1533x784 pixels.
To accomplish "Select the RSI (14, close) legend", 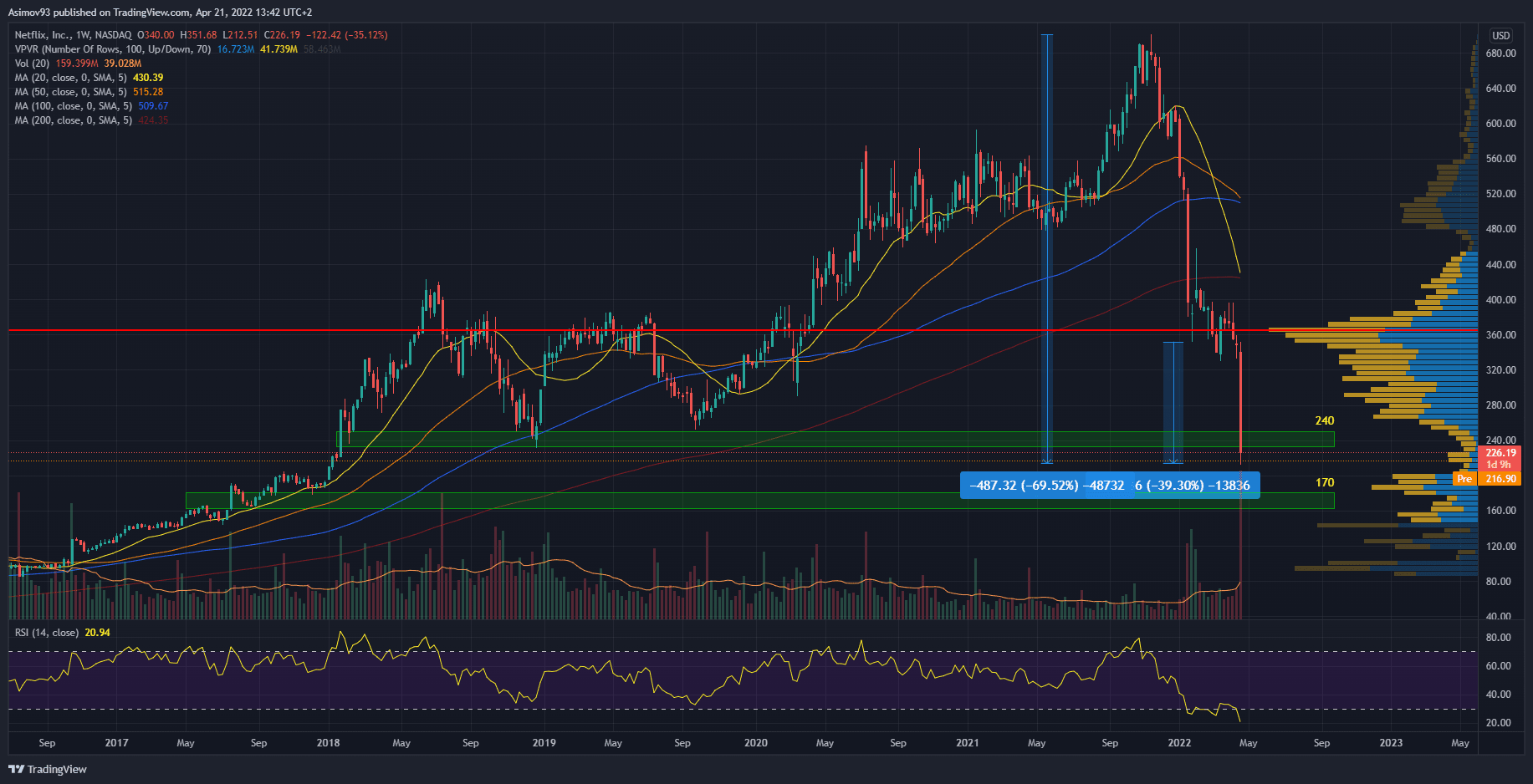I will (x=47, y=633).
